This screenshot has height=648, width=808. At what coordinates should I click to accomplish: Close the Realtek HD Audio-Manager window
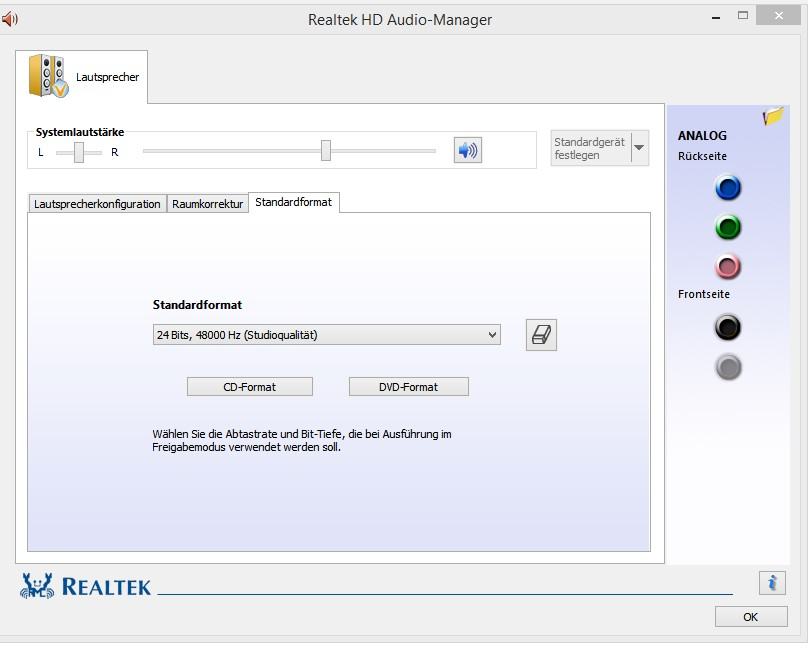pos(778,15)
